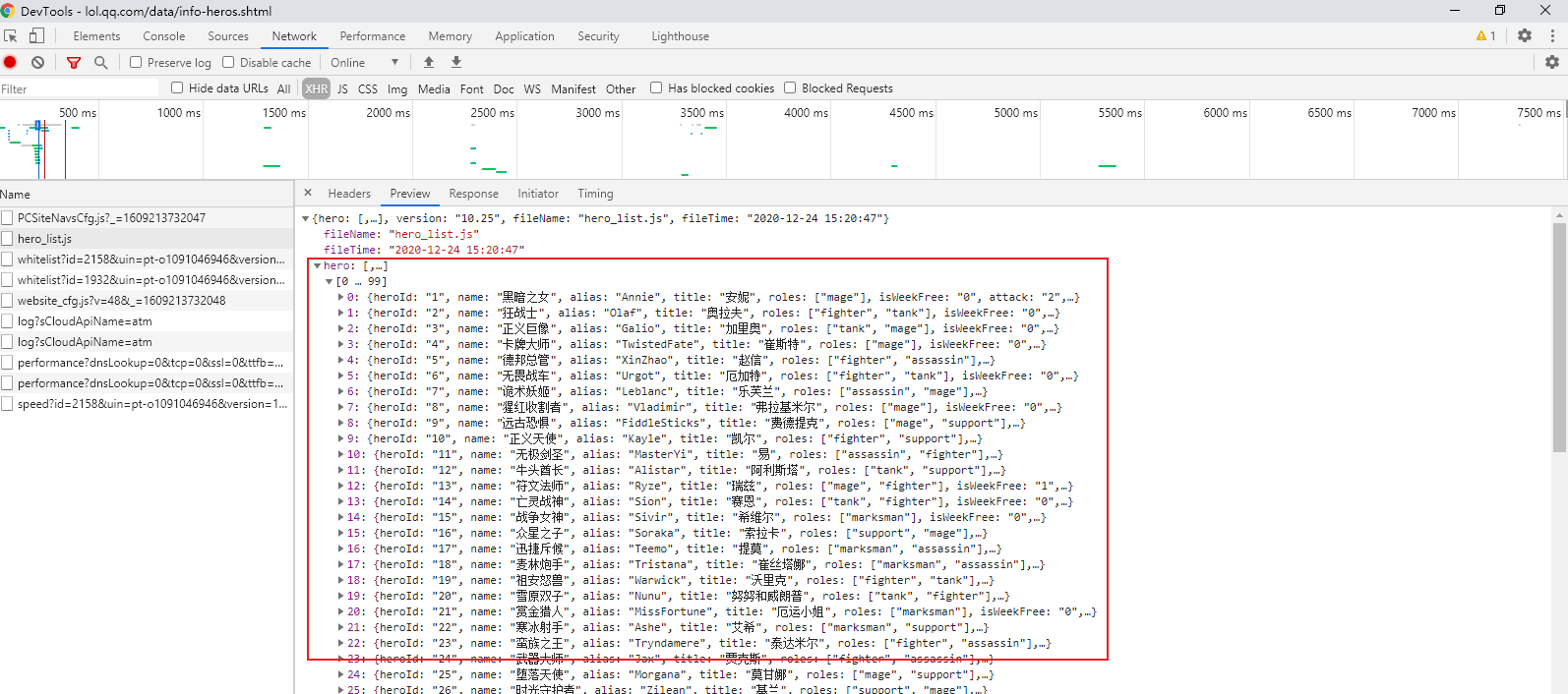The image size is (1568, 694).
Task: Select the PCSiteNavsCfg.js request
Action: click(147, 217)
